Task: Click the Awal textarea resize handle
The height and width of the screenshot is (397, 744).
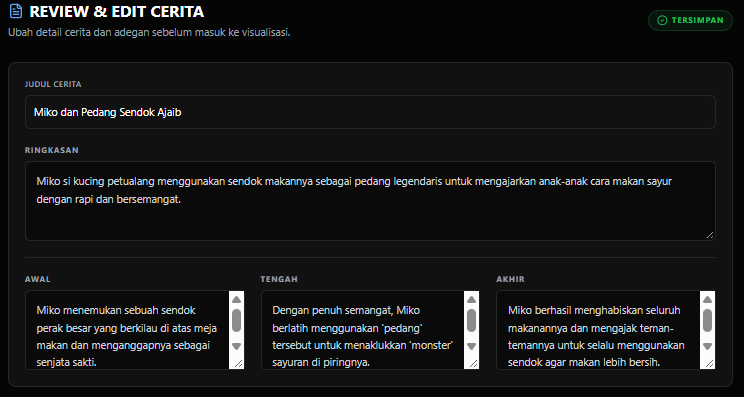Action: pos(238,364)
